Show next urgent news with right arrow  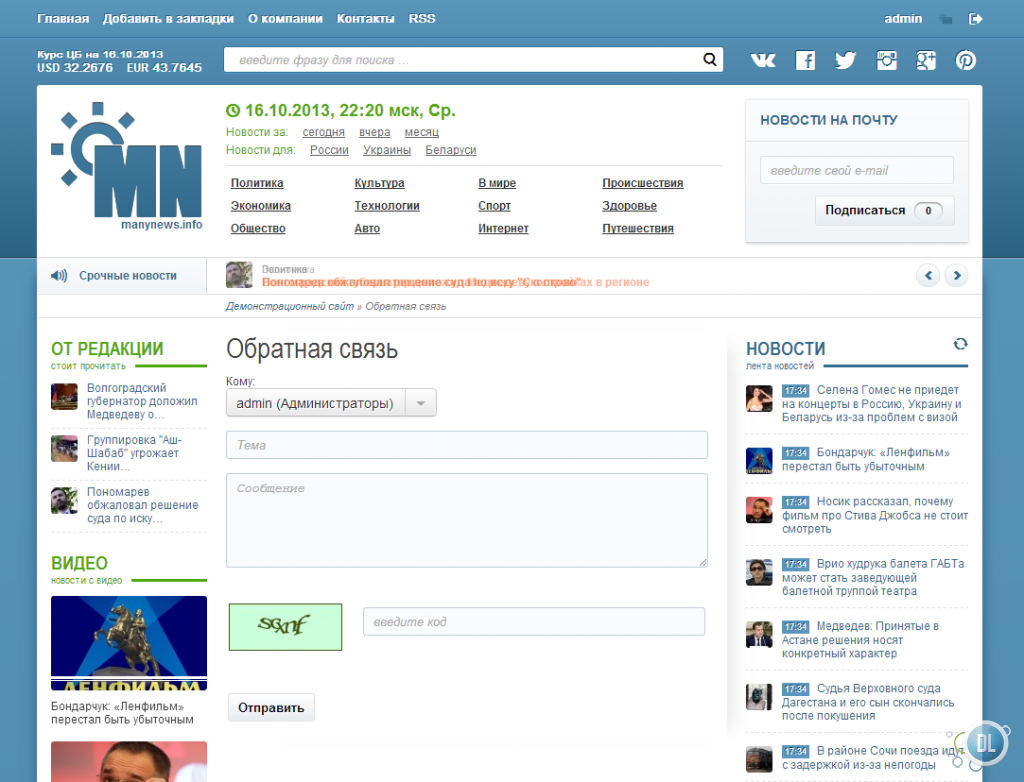[x=956, y=275]
